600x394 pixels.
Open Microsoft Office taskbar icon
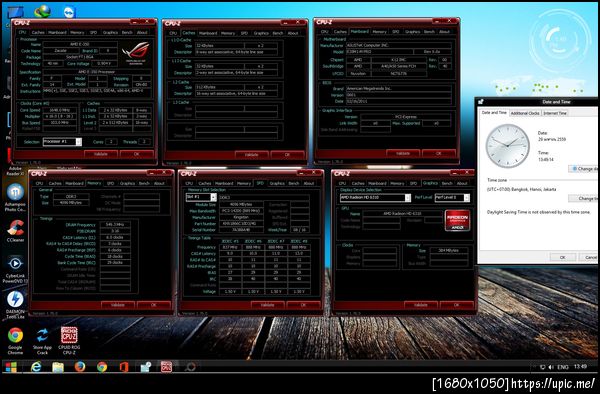(123, 368)
